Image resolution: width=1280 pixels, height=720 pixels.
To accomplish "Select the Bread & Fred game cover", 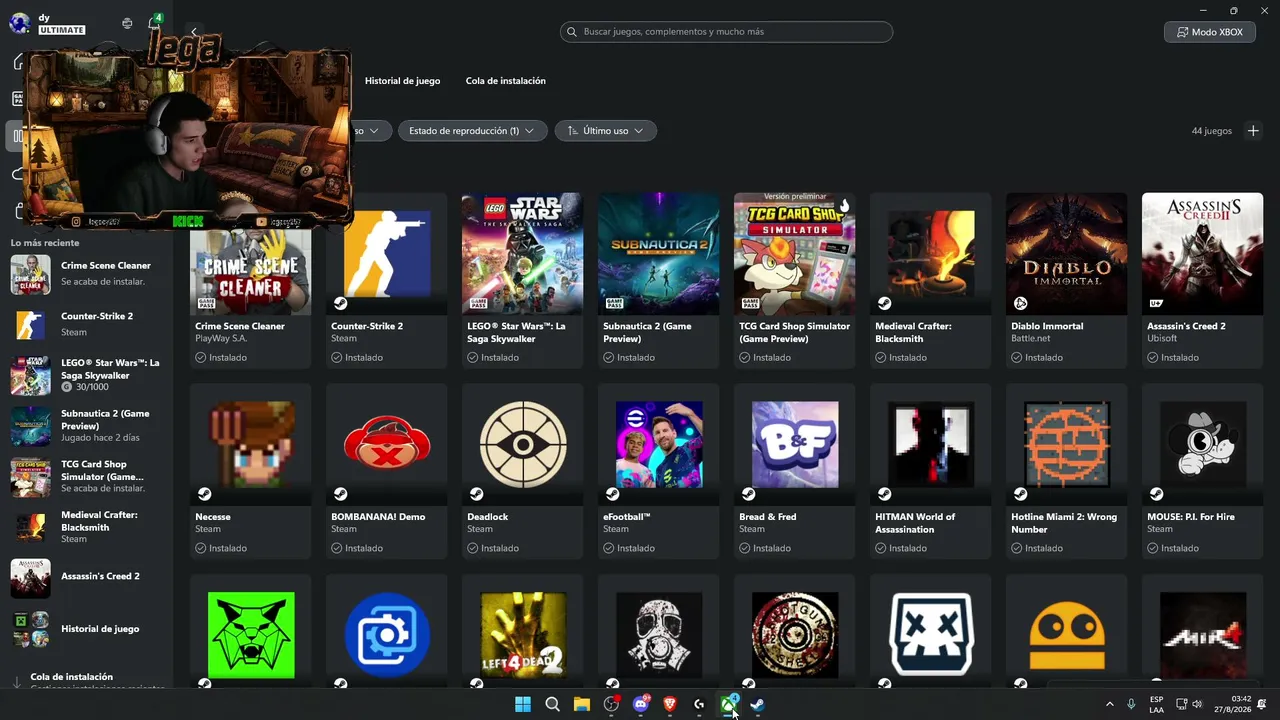I will tap(795, 445).
